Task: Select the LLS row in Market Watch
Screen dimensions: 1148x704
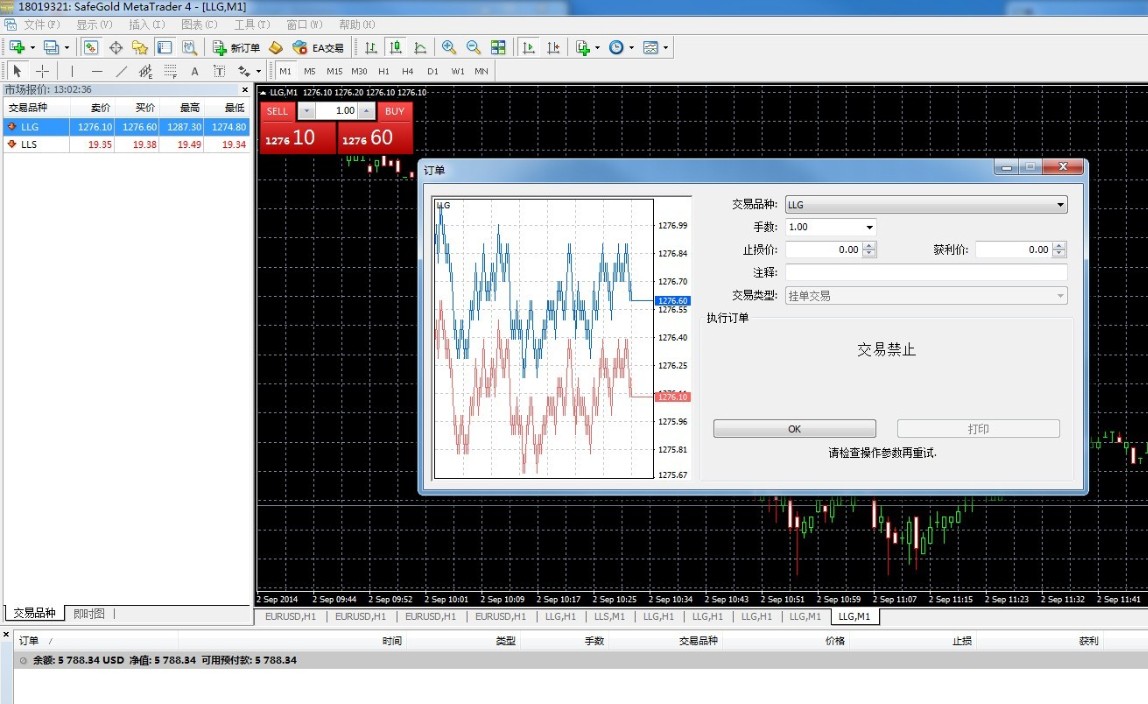Action: [127, 144]
